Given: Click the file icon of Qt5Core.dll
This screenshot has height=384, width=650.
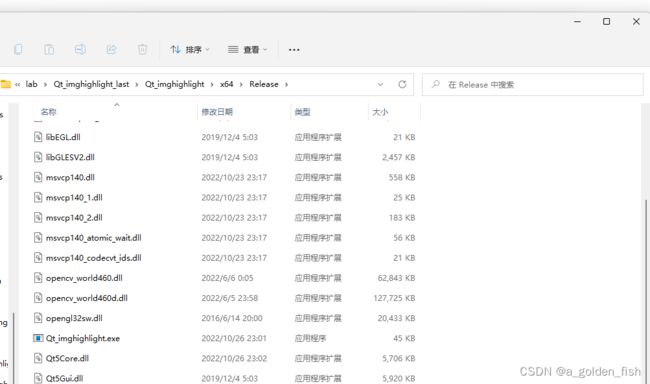Looking at the screenshot, I should [38, 358].
